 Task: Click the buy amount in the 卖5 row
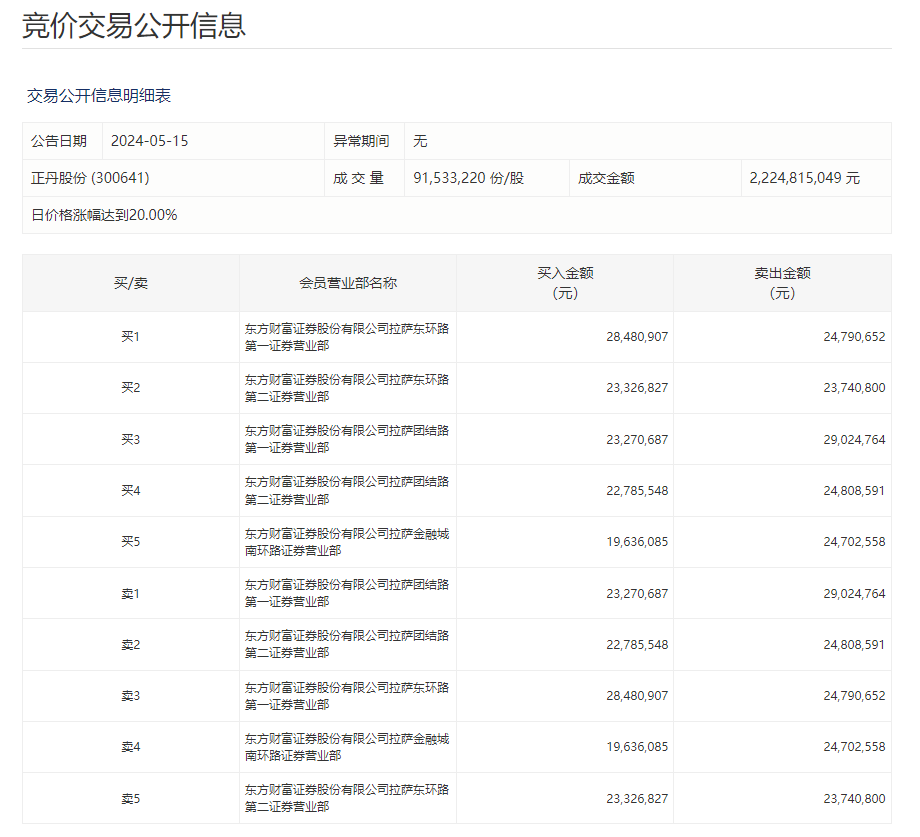[x=636, y=799]
